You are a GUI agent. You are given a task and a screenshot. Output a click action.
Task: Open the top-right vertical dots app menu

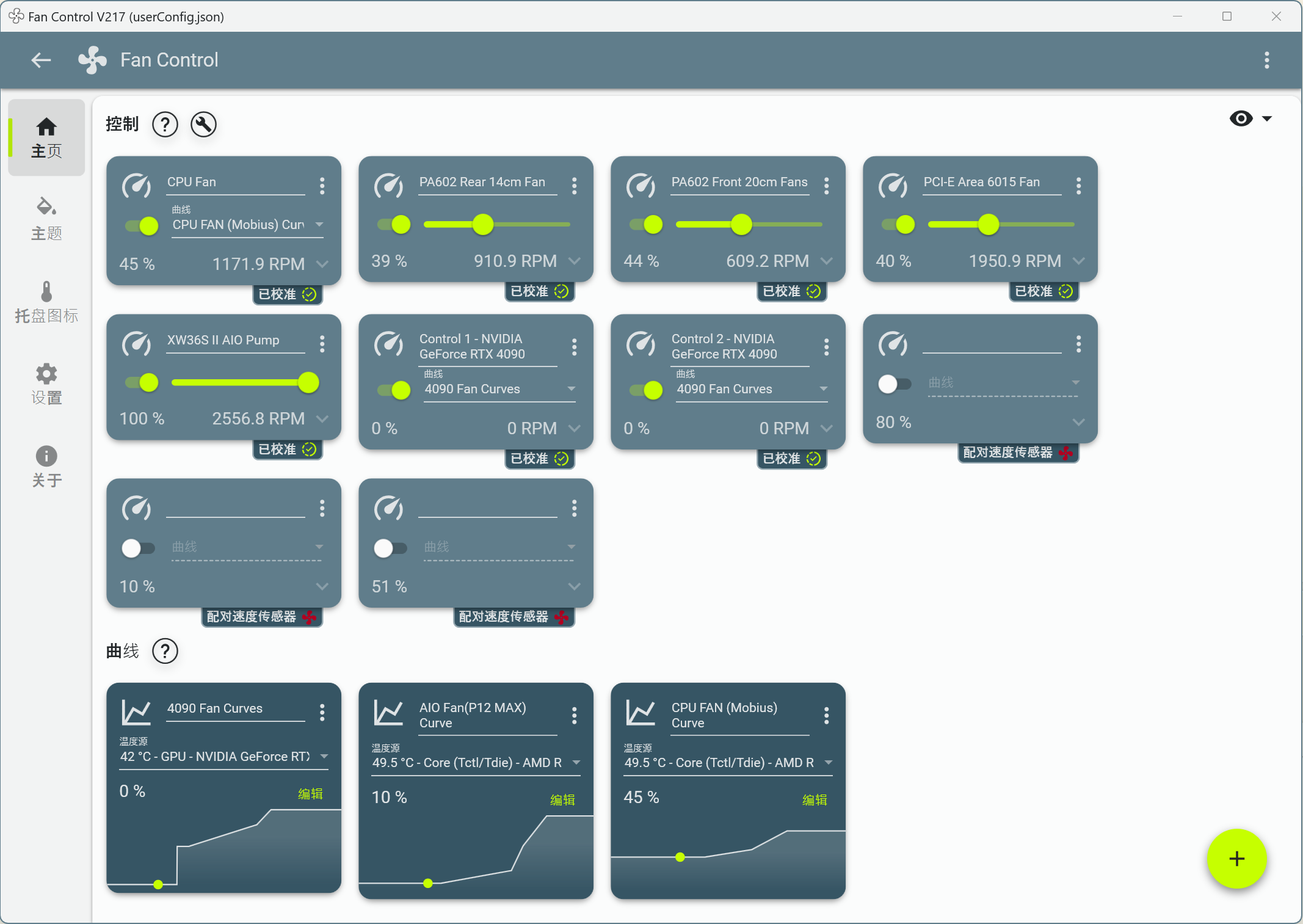coord(1266,60)
